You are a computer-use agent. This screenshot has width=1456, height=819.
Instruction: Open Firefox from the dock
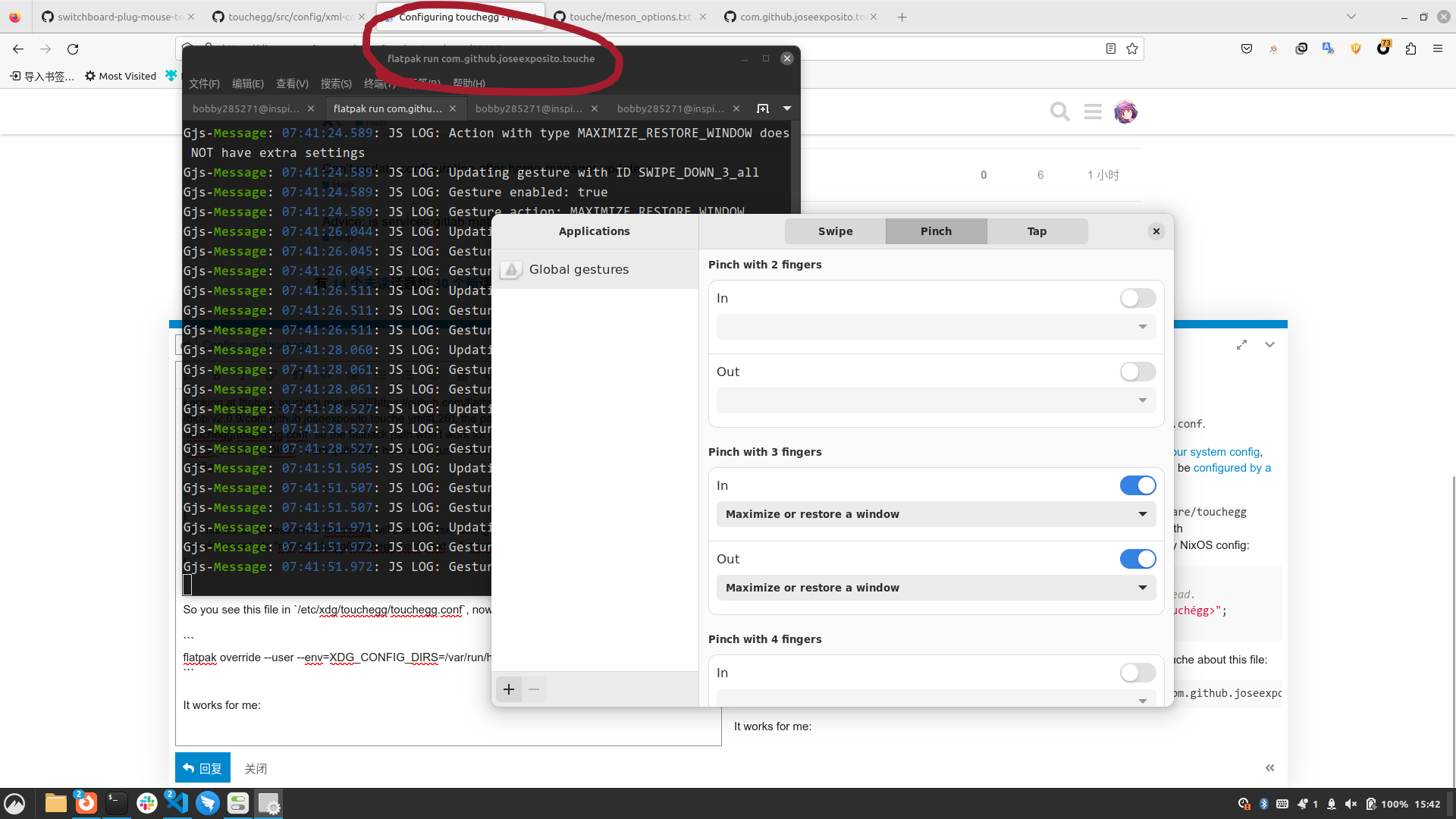pos(86,803)
